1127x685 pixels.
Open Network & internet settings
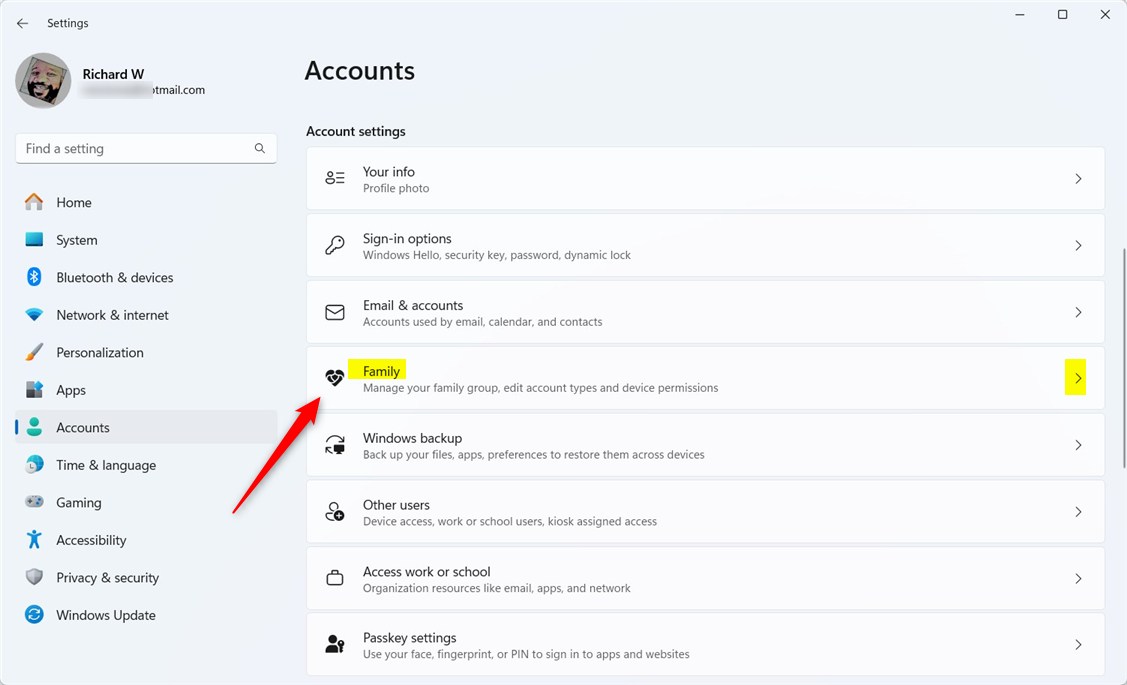click(113, 315)
